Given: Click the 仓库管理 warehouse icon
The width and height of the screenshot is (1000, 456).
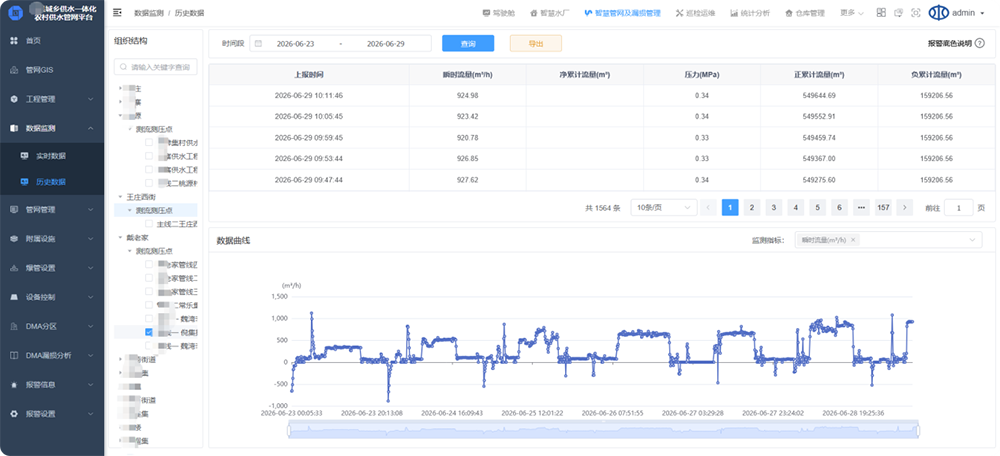Looking at the screenshot, I should pos(789,13).
